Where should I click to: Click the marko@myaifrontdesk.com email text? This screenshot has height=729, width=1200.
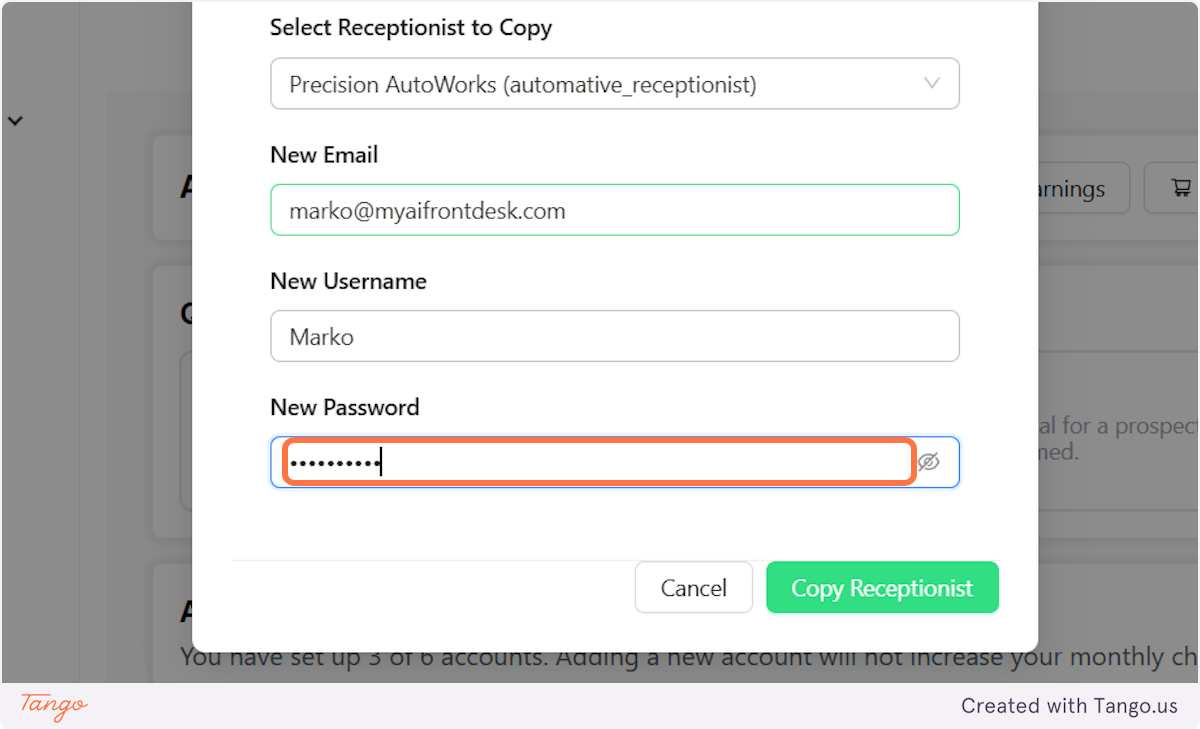(427, 211)
